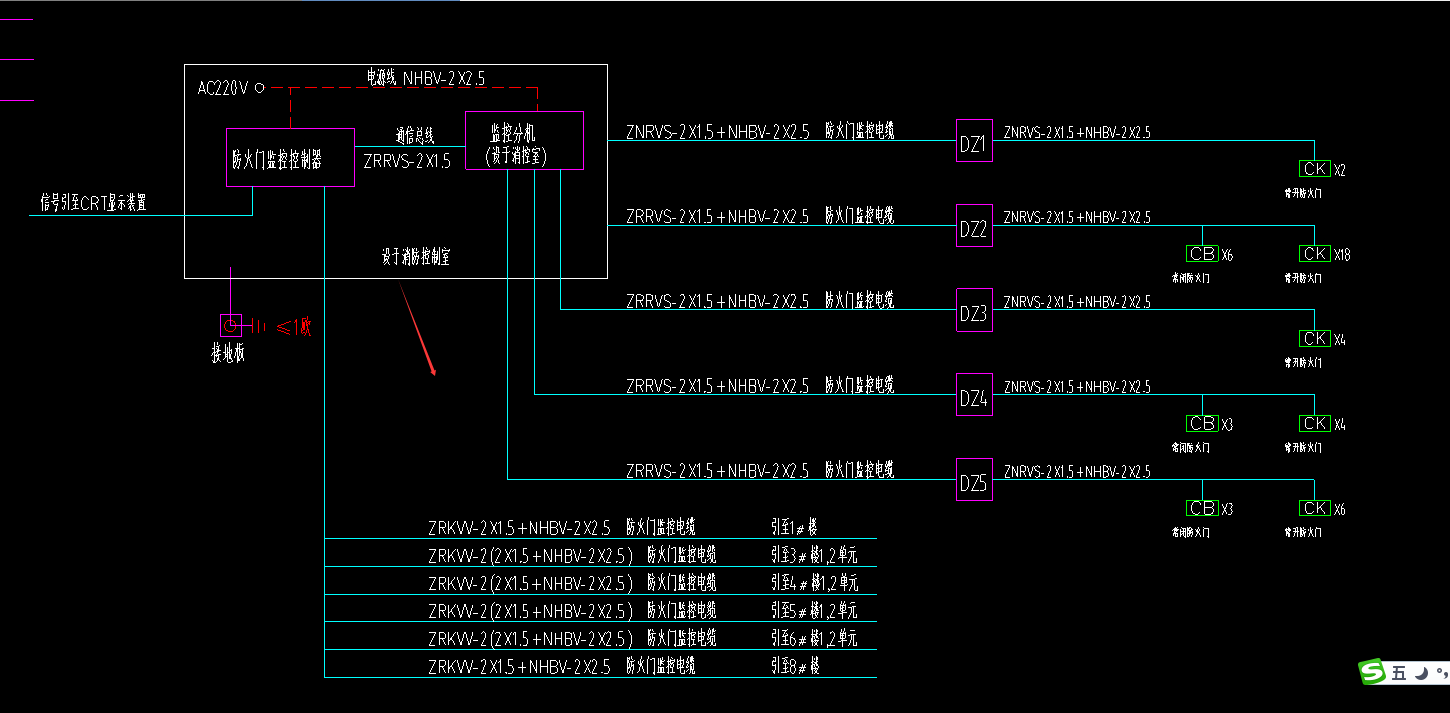Screen dimensions: 1450x713
Task: Toggle the 五 Wubi input mode button
Action: 1399,673
